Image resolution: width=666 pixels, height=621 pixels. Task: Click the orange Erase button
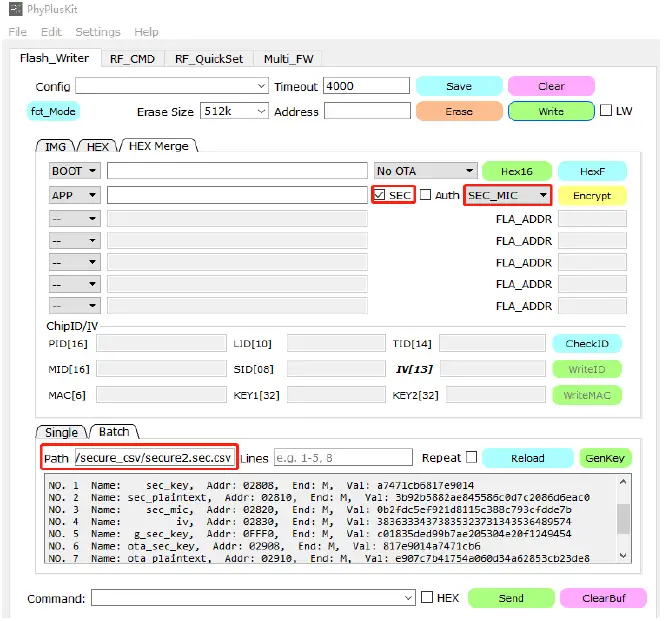(459, 111)
